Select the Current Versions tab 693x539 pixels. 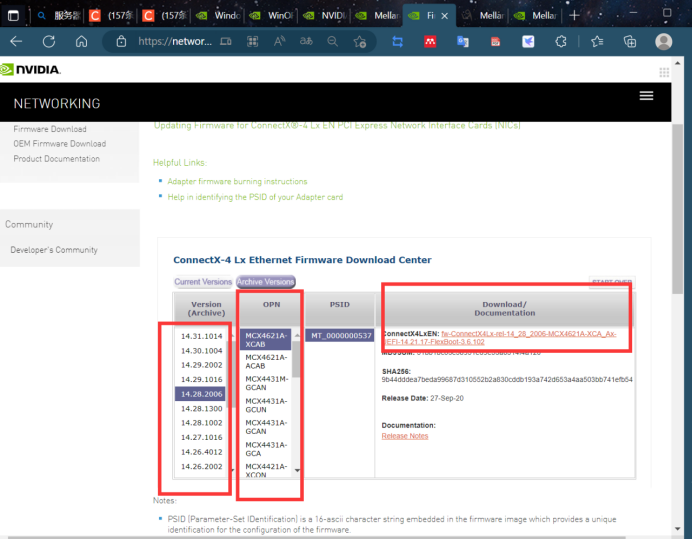point(203,281)
